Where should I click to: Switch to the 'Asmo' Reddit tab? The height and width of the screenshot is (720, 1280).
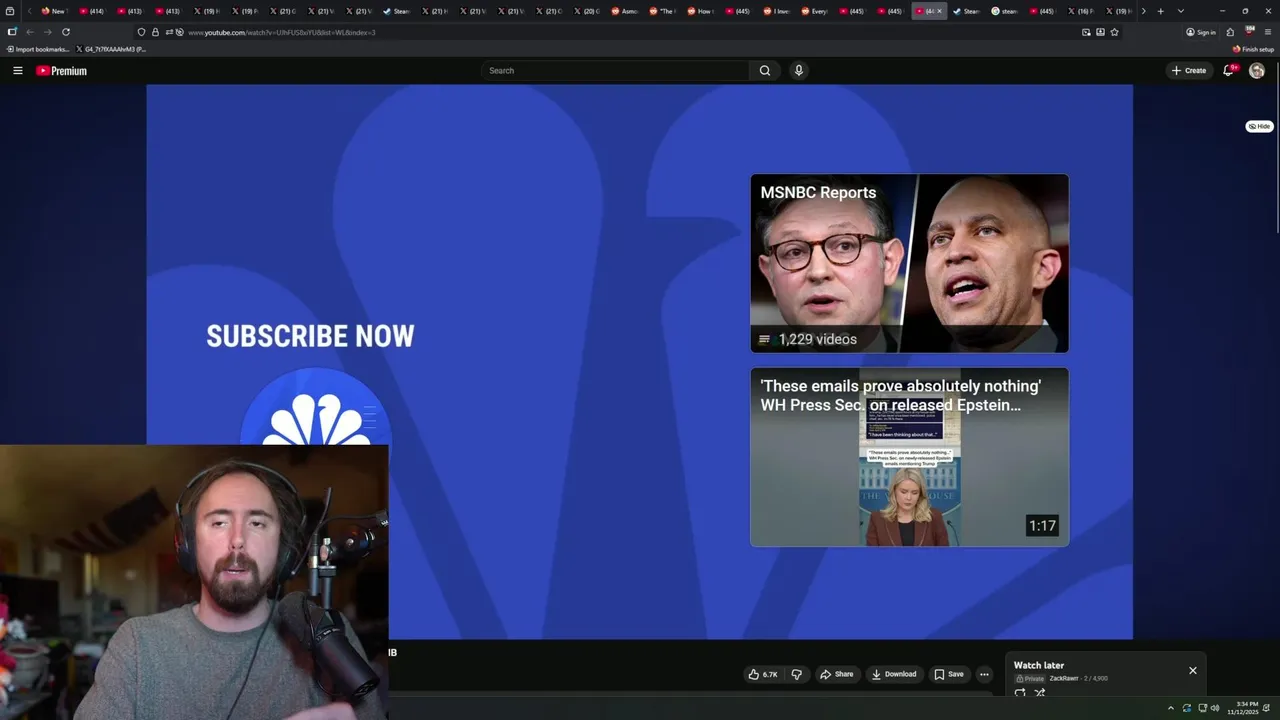625,11
